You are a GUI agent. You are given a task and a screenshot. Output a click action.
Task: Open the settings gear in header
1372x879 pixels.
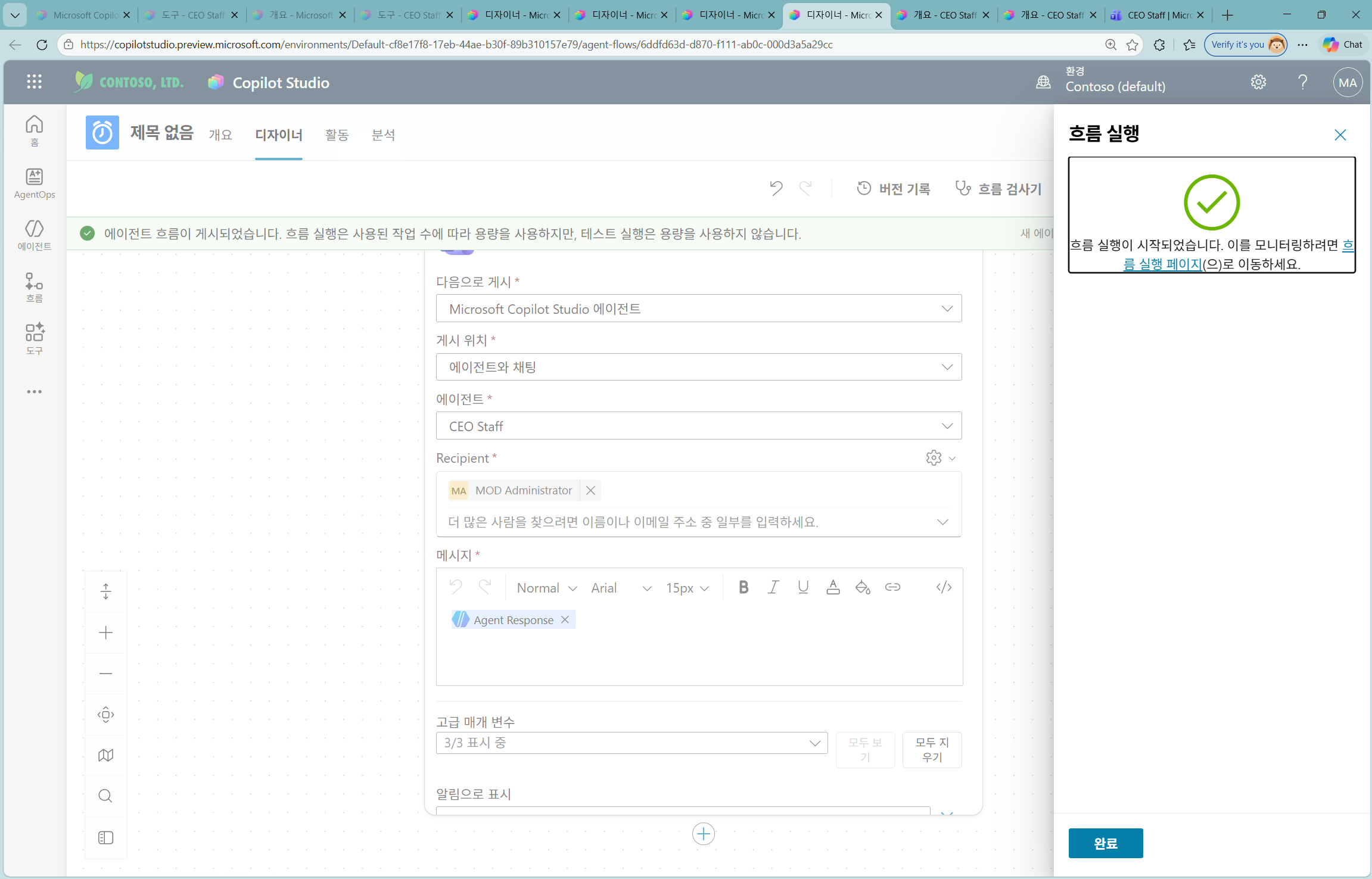coord(1258,82)
